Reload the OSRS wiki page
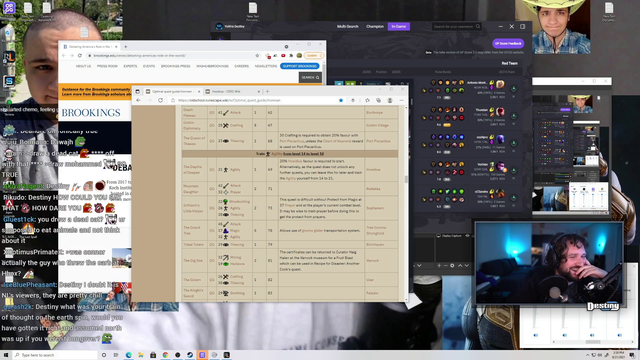Viewport: 640px width, 360px height. tap(160, 100)
